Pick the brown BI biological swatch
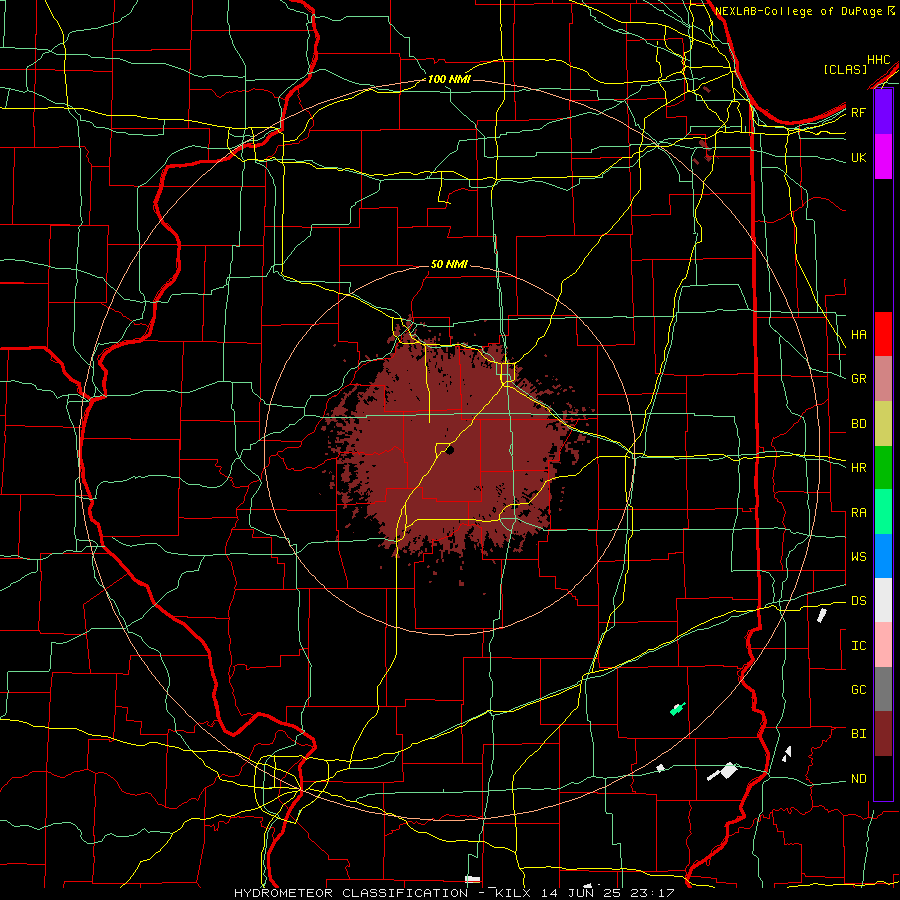Viewport: 900px width, 900px height. tap(883, 734)
